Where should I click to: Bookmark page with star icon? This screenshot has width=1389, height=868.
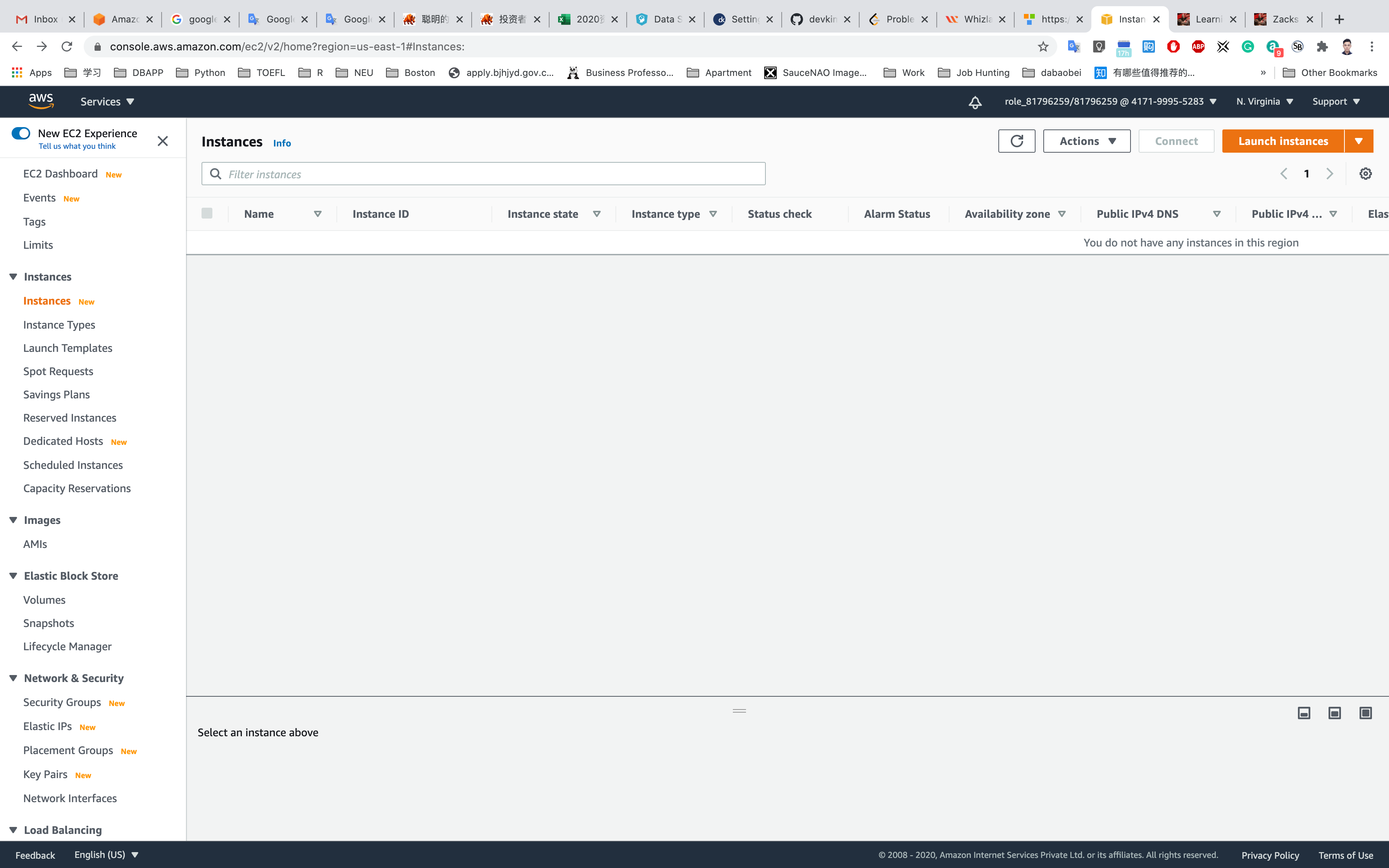pos(1043,46)
